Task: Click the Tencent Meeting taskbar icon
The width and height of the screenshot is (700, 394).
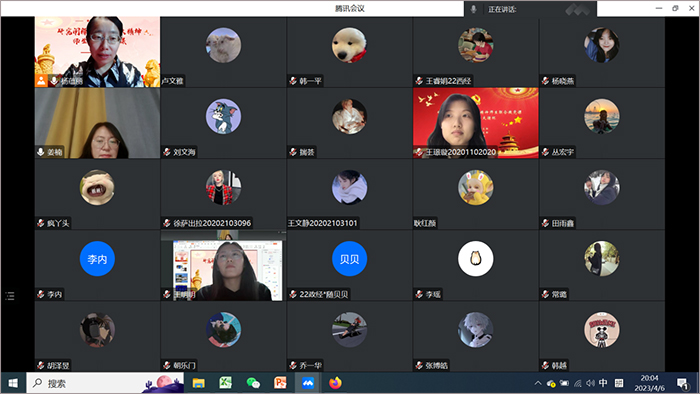Action: 308,383
